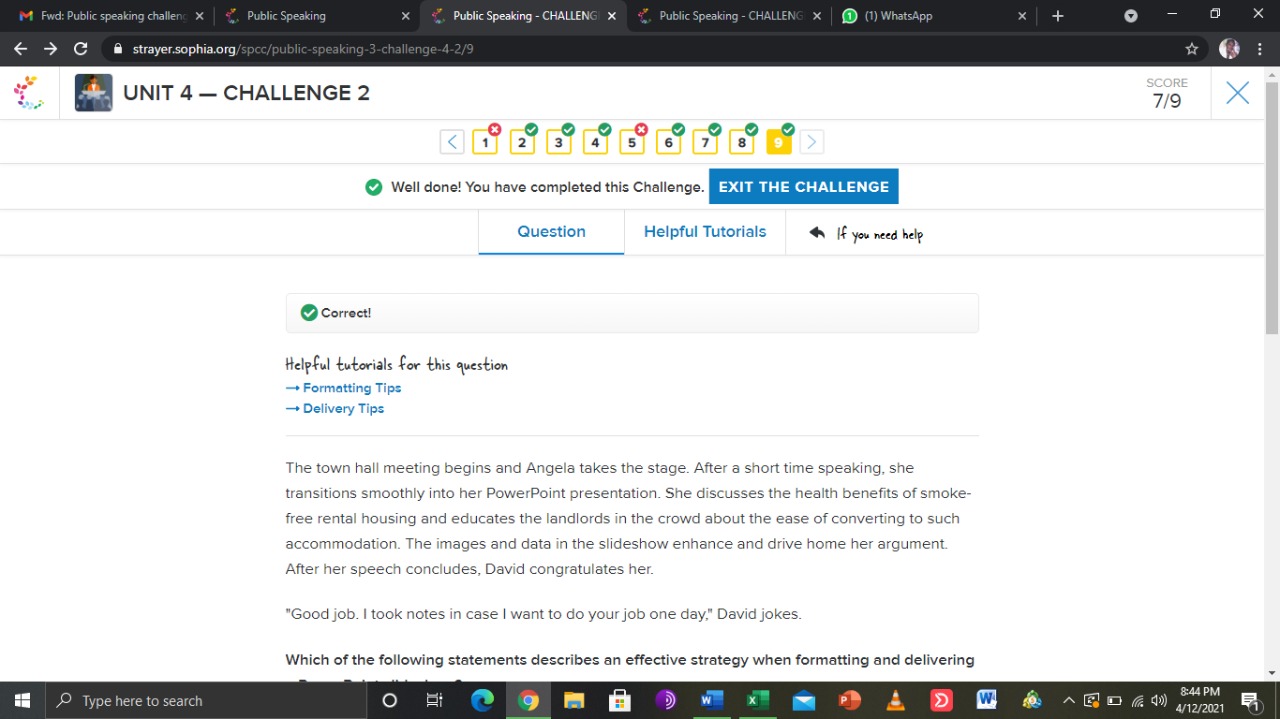Viewport: 1280px width, 719px height.
Task: Select question 9 in the navigator
Action: tap(778, 142)
